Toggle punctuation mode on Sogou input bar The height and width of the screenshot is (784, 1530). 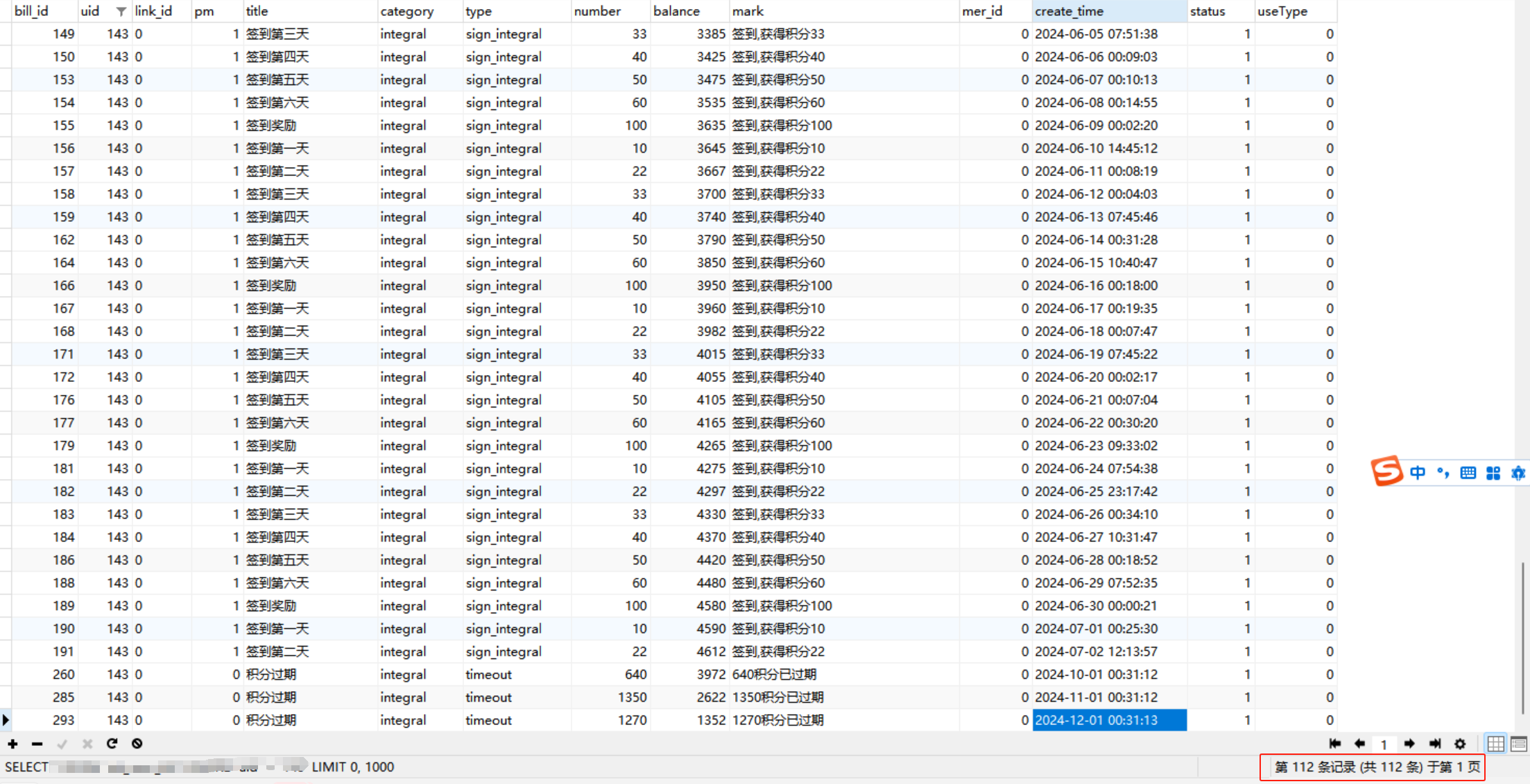(x=1443, y=473)
